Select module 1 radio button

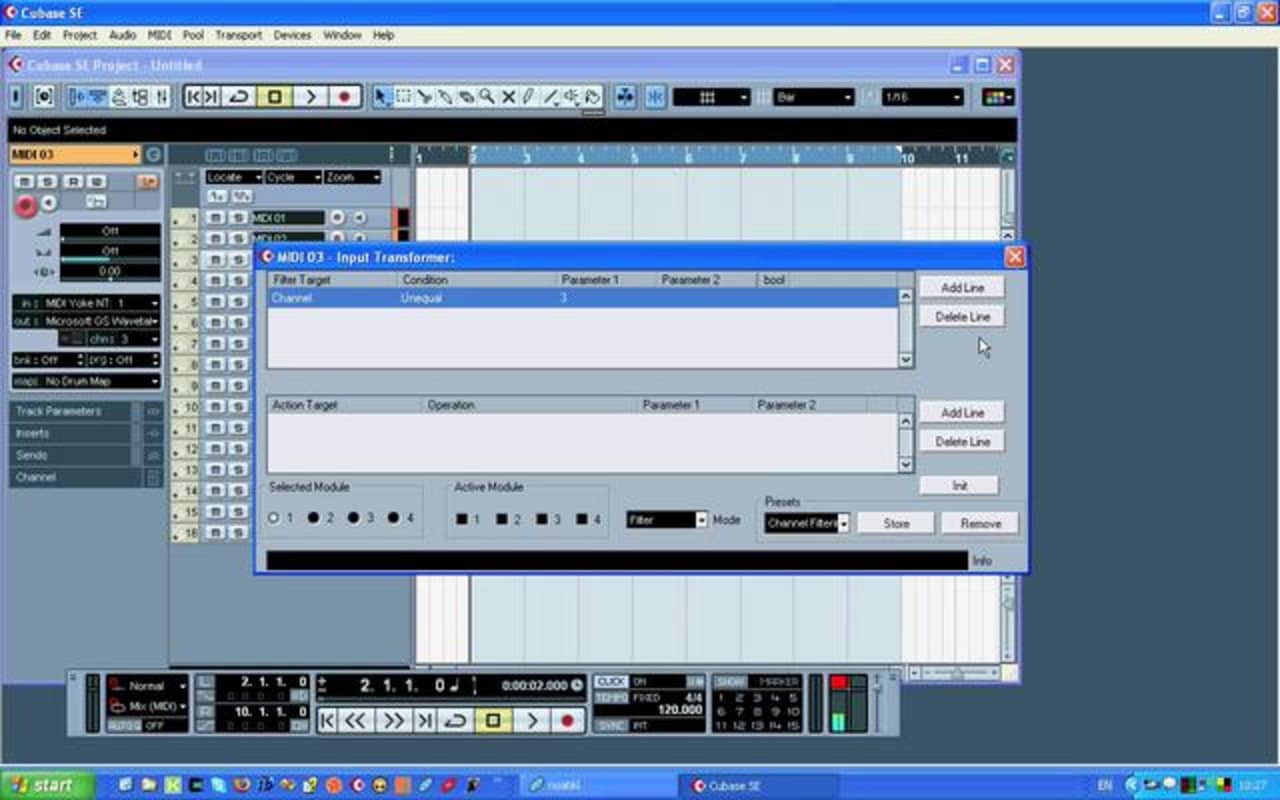274,518
